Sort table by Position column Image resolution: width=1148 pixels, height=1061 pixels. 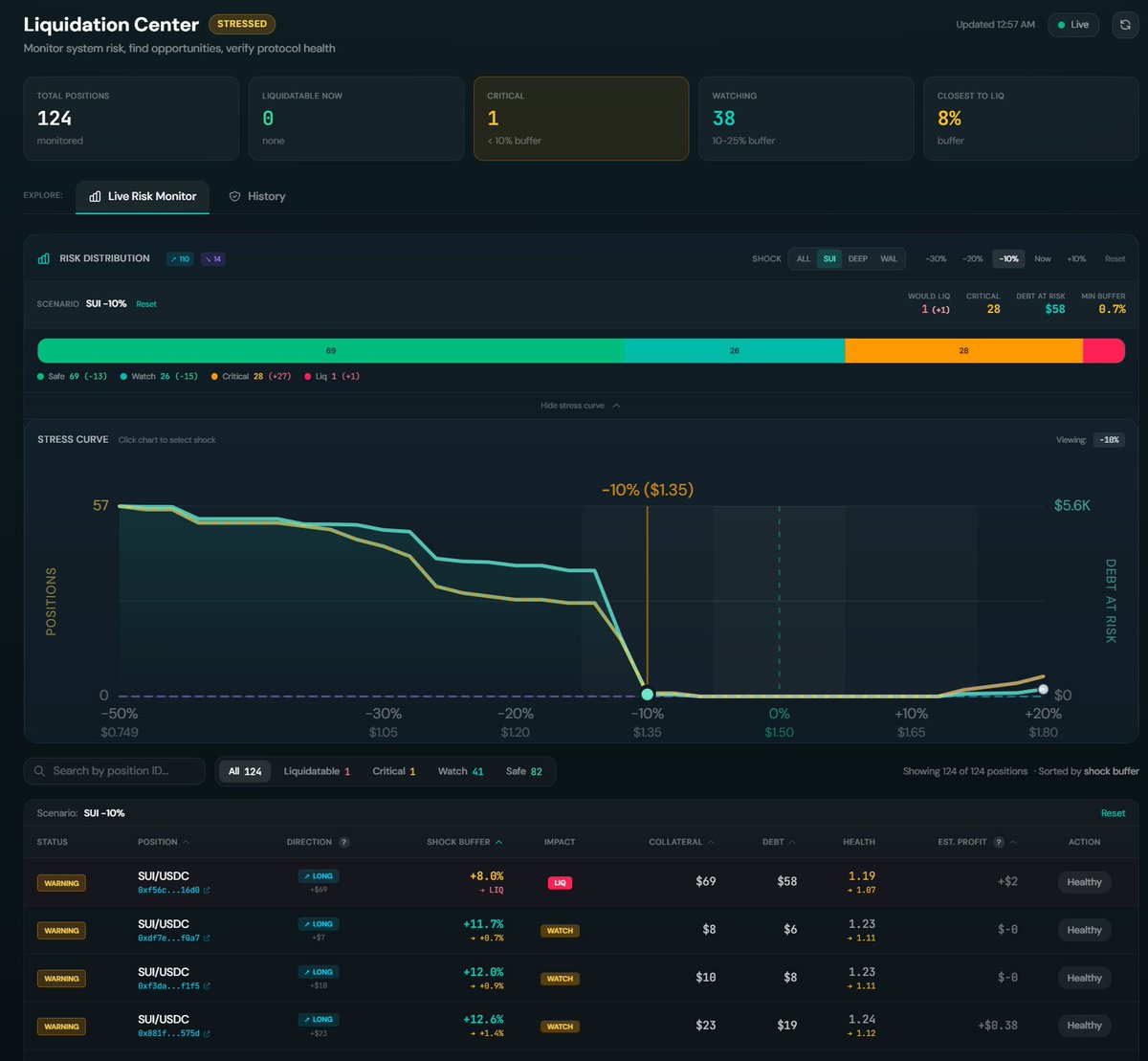[x=164, y=842]
